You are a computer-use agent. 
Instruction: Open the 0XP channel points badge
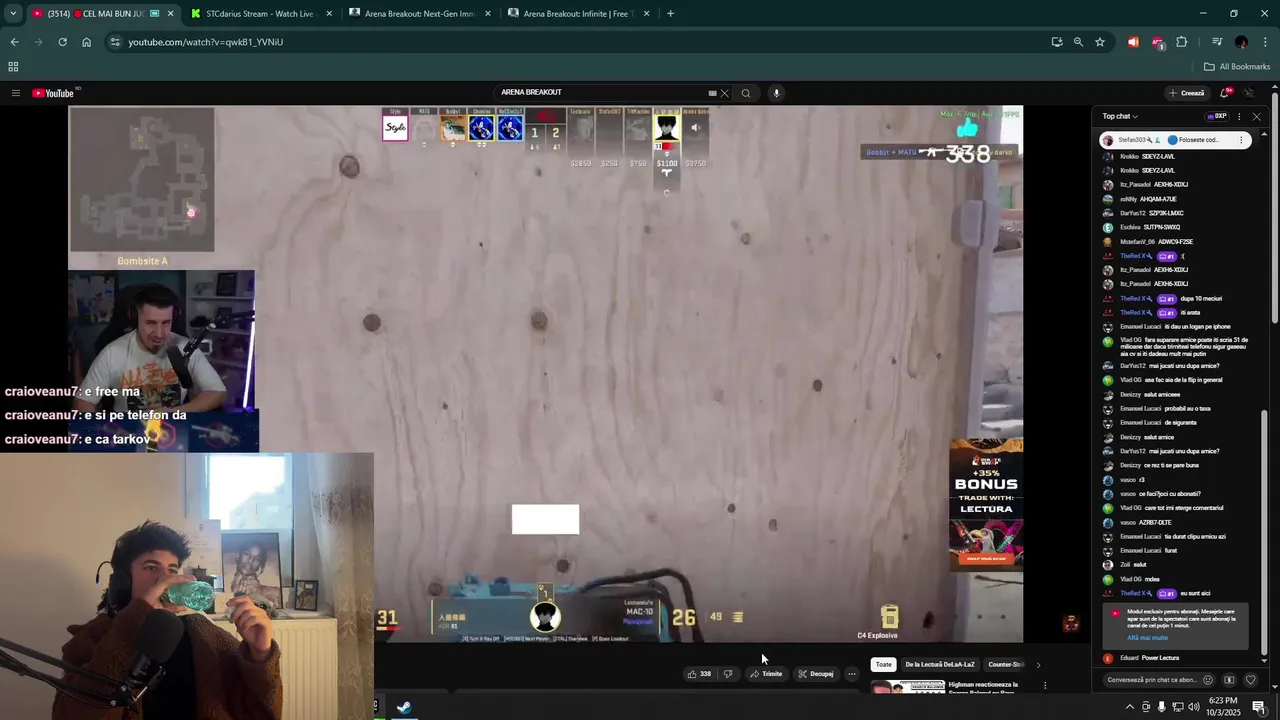(x=1217, y=116)
